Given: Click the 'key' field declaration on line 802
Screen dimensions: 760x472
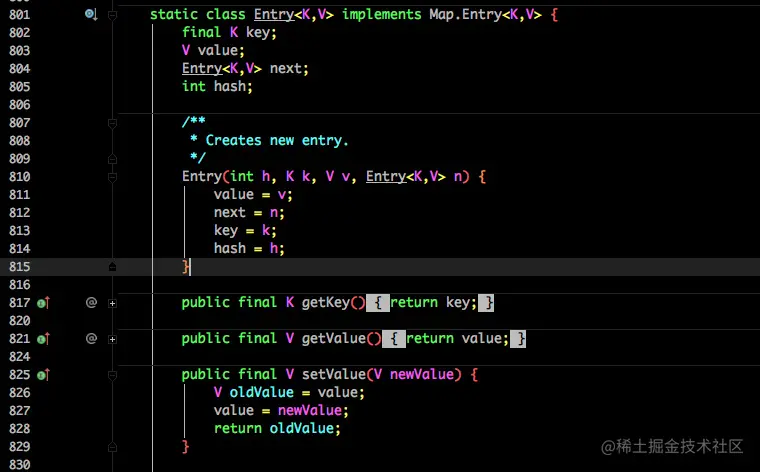Looking at the screenshot, I should coord(258,32).
